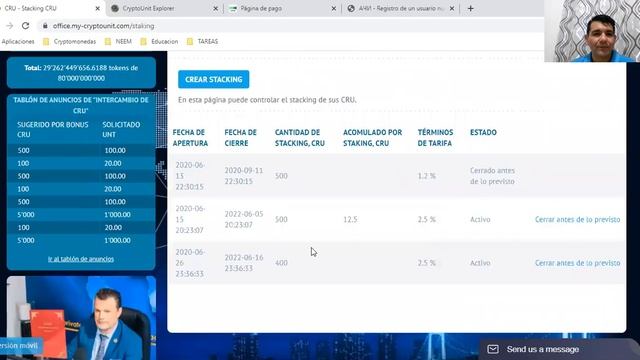The image size is (640, 360).
Task: Click the Total tokens counter box
Action: (81, 73)
